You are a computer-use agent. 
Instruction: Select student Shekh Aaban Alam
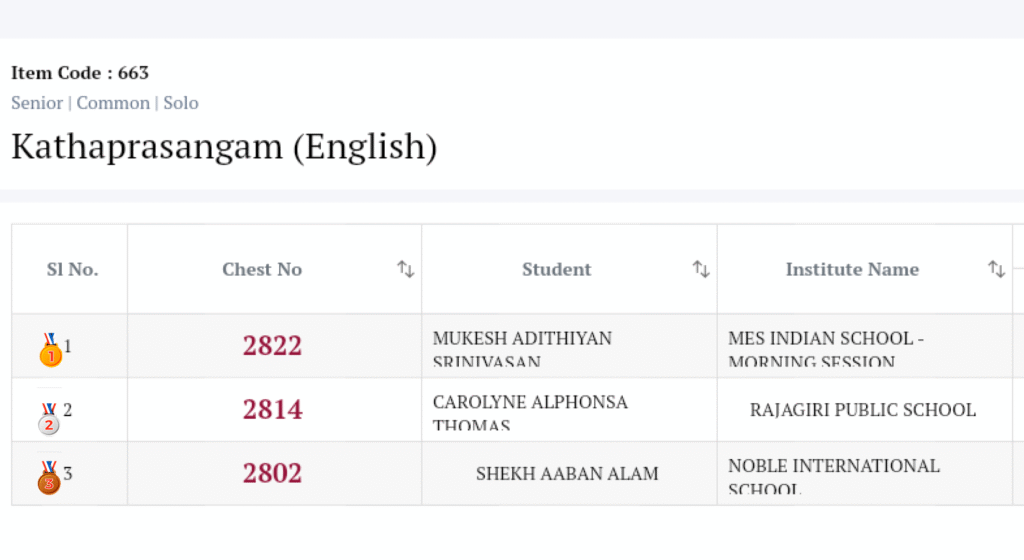pyautogui.click(x=567, y=474)
